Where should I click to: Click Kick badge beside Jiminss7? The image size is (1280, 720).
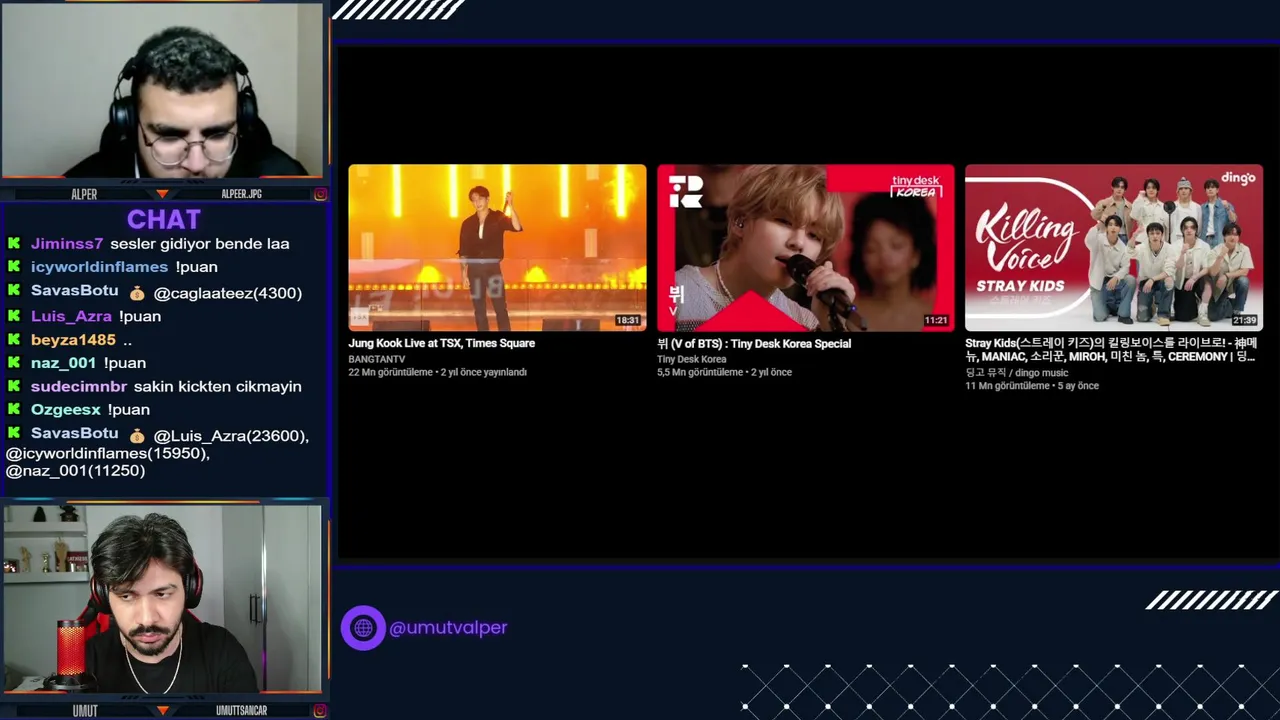click(14, 244)
